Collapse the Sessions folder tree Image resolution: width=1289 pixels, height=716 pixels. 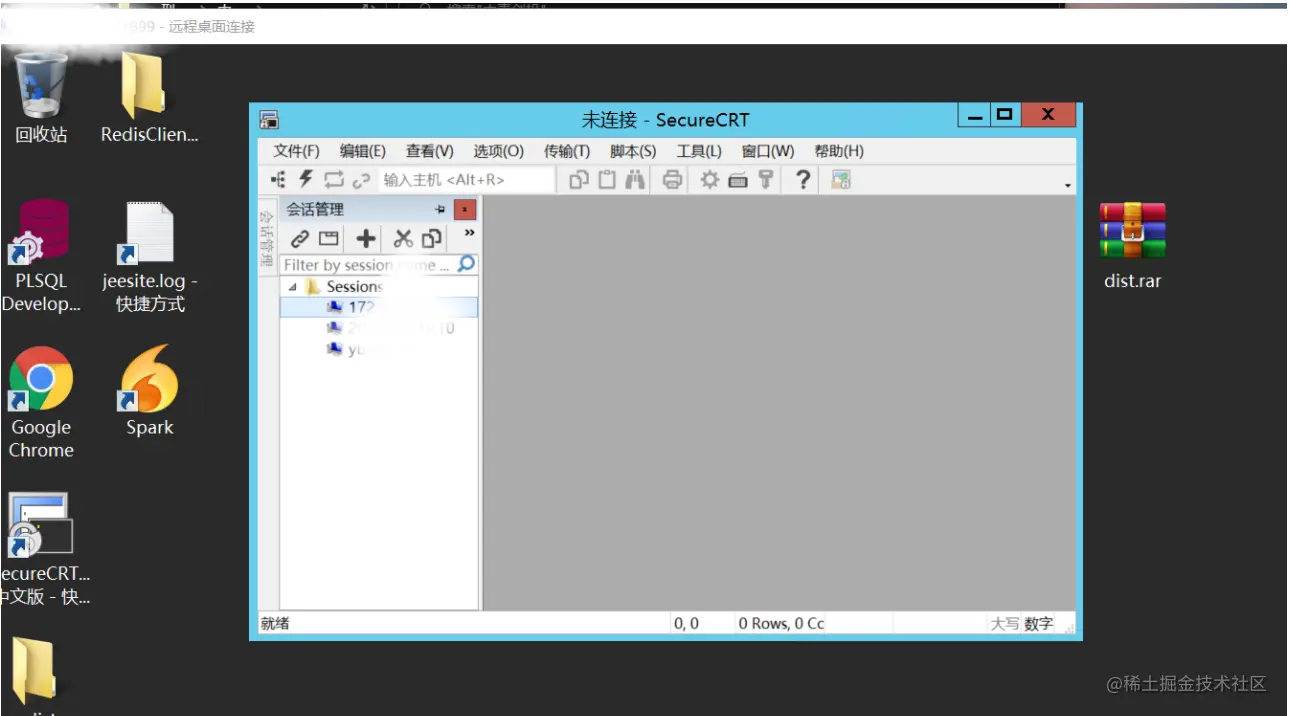[293, 287]
